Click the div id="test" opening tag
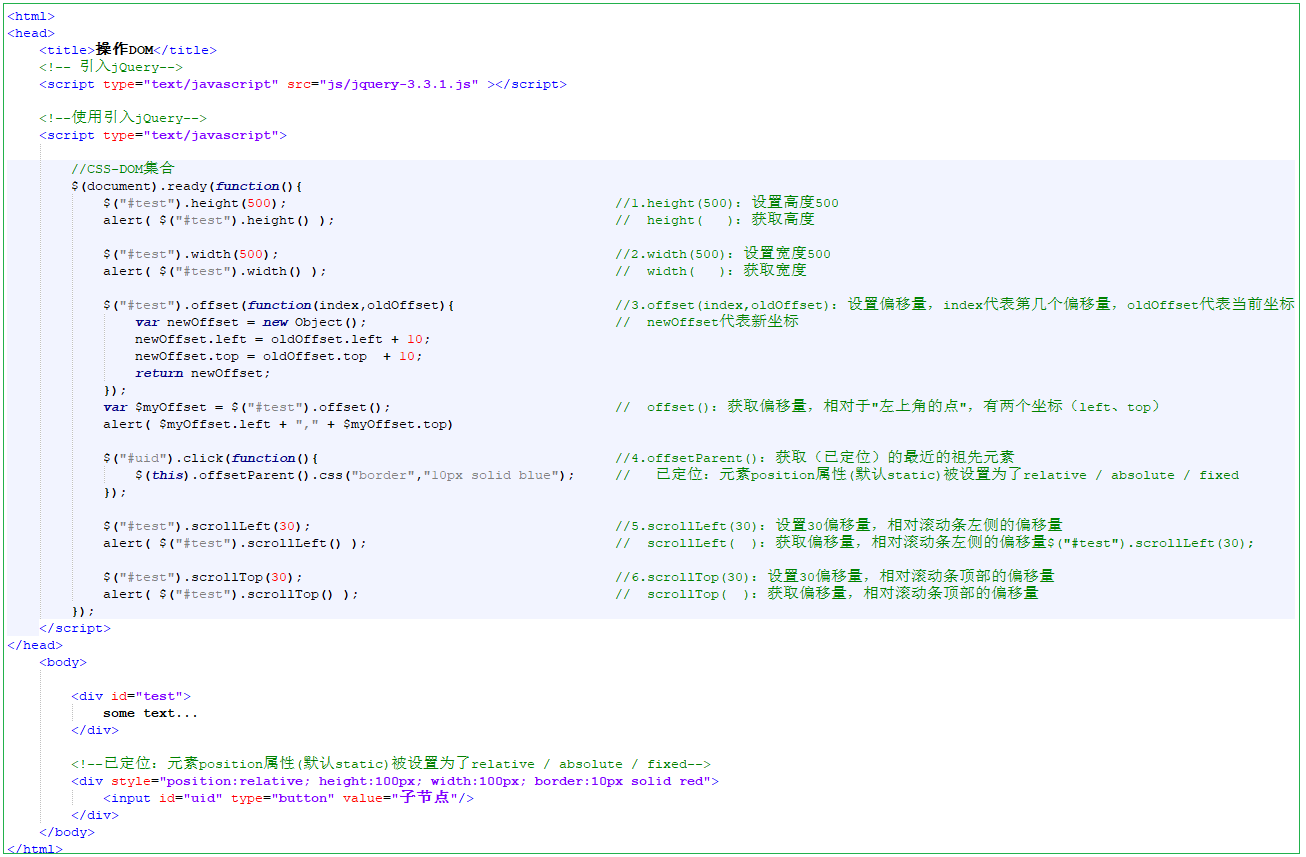This screenshot has width=1306, height=857. pos(130,696)
